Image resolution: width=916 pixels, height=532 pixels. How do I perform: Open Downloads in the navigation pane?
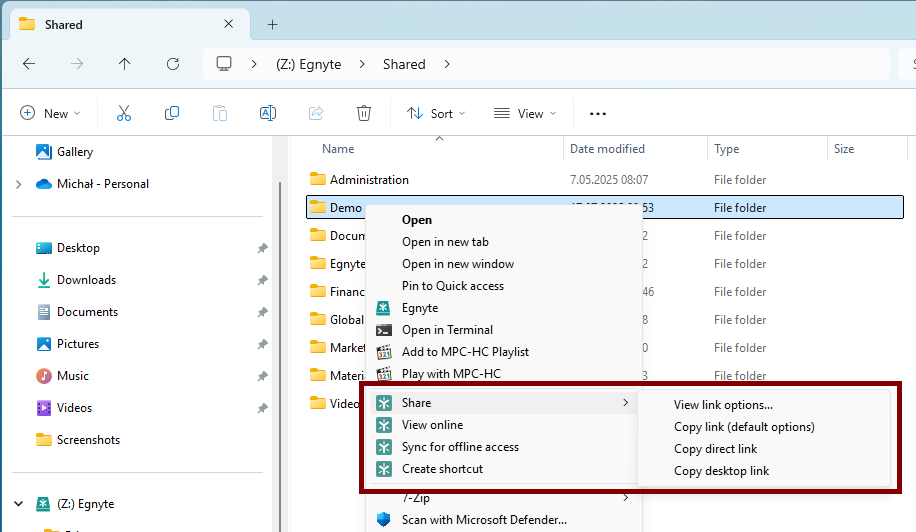tap(86, 280)
